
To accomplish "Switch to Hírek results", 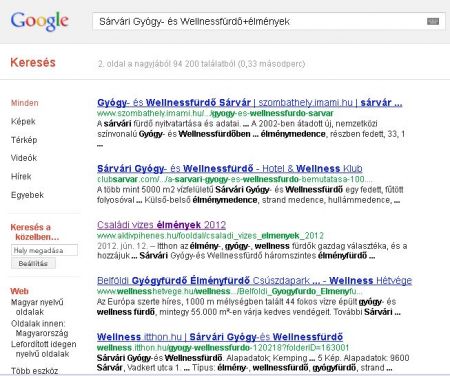I will [21, 176].
